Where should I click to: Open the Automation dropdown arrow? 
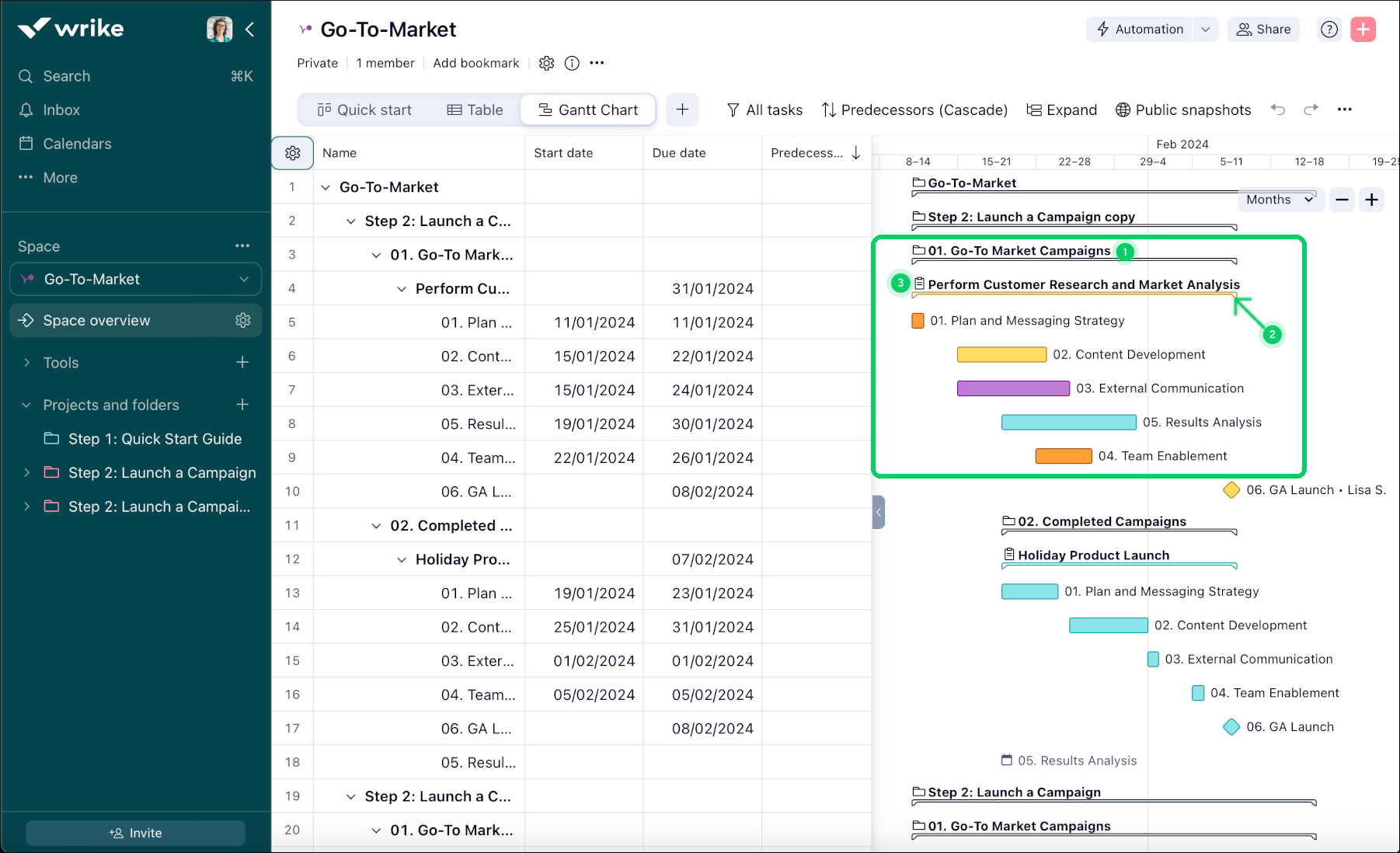(1206, 30)
